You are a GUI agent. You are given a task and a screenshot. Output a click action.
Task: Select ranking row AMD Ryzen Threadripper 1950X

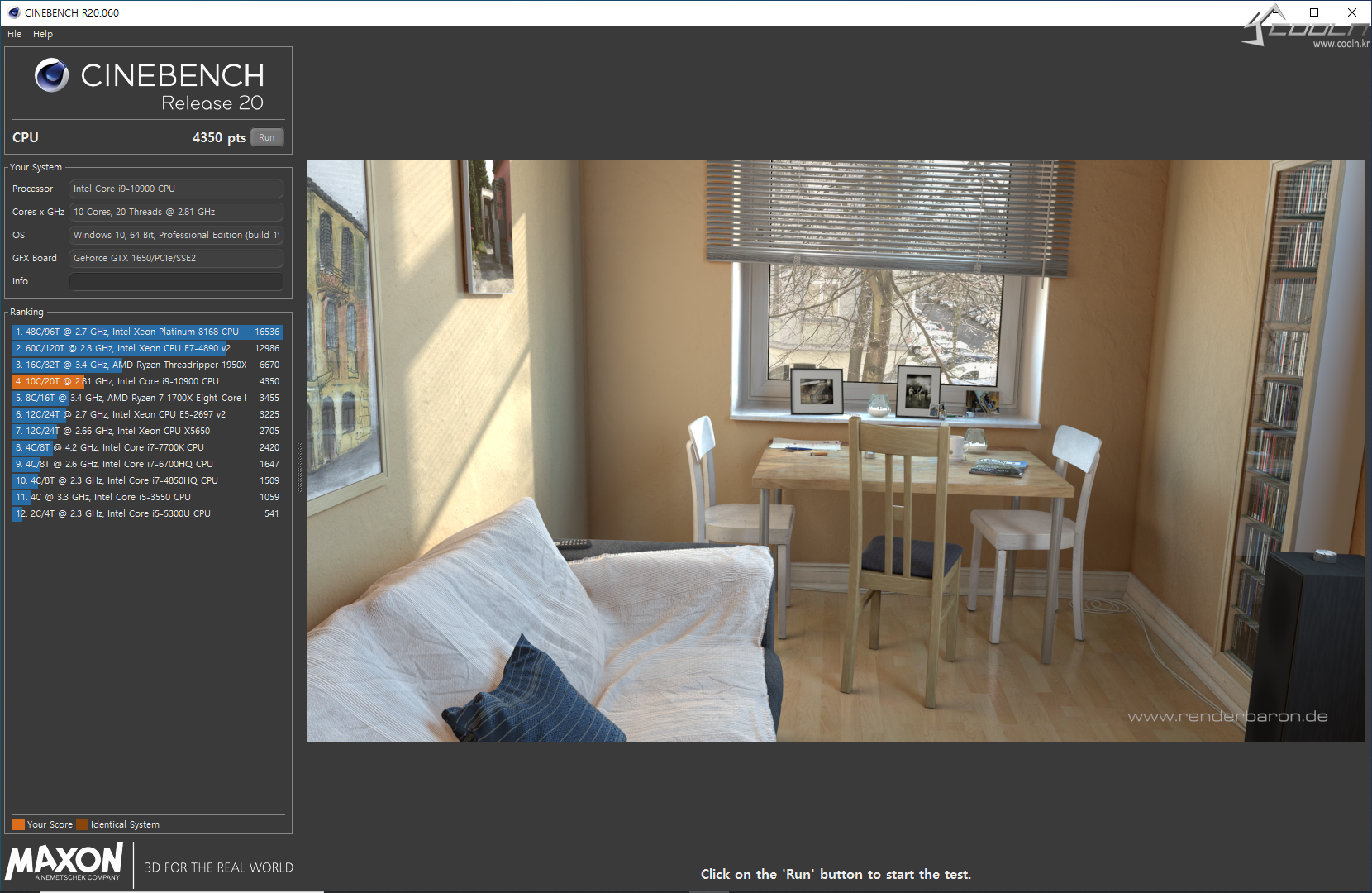point(148,365)
